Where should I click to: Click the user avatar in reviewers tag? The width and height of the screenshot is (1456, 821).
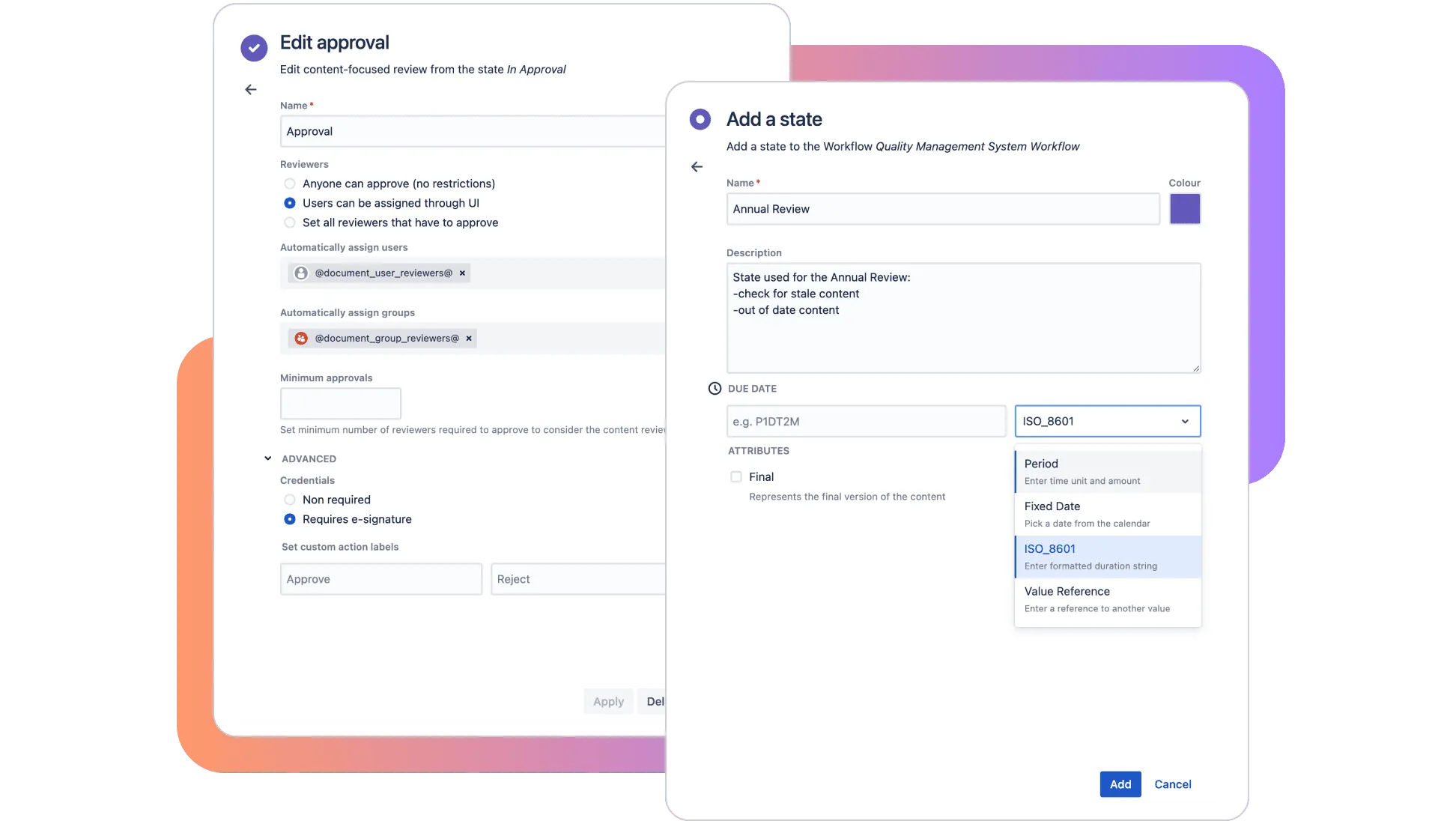[x=301, y=273]
